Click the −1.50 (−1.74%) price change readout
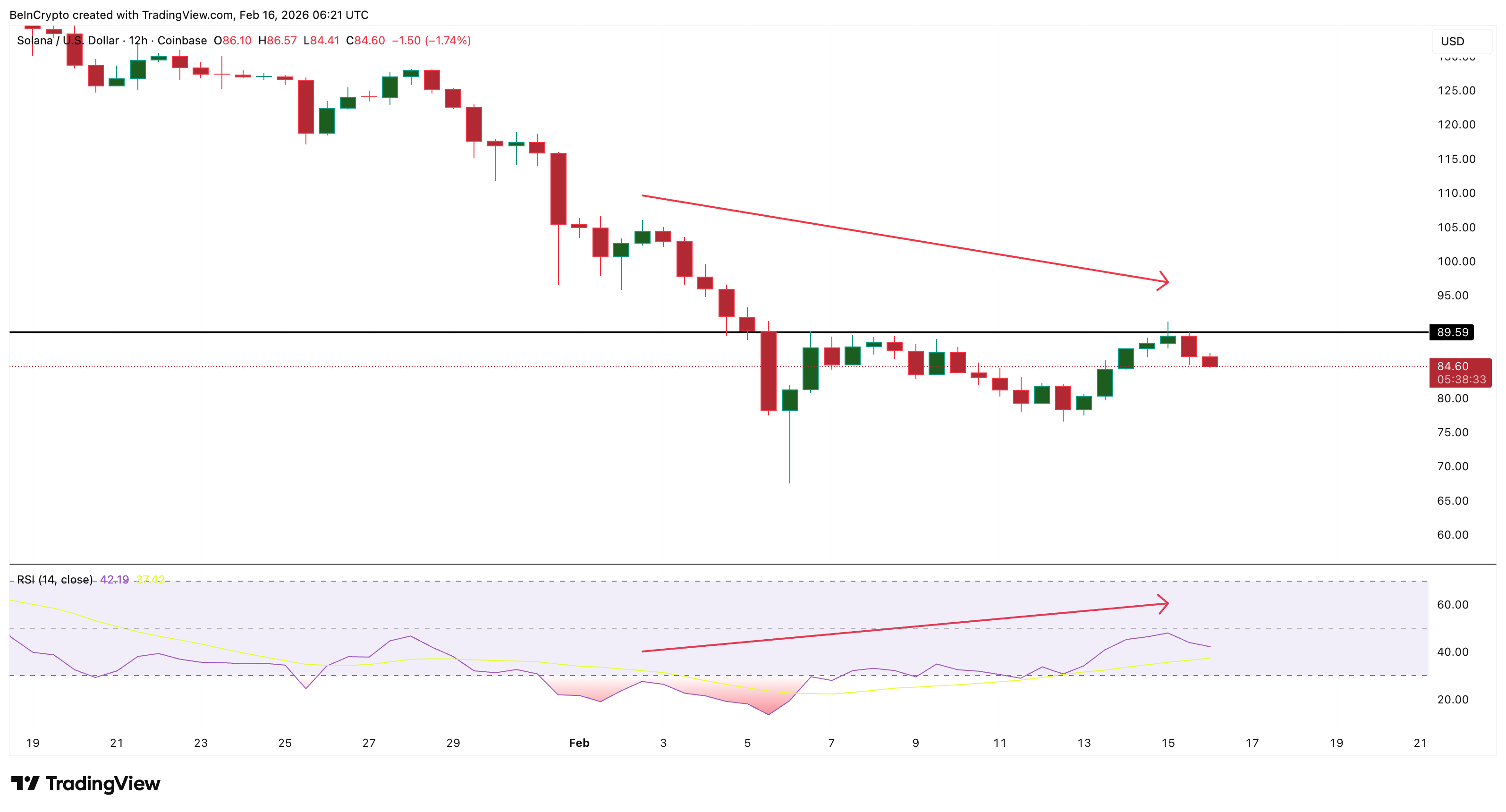The width and height of the screenshot is (1506, 812). (431, 40)
